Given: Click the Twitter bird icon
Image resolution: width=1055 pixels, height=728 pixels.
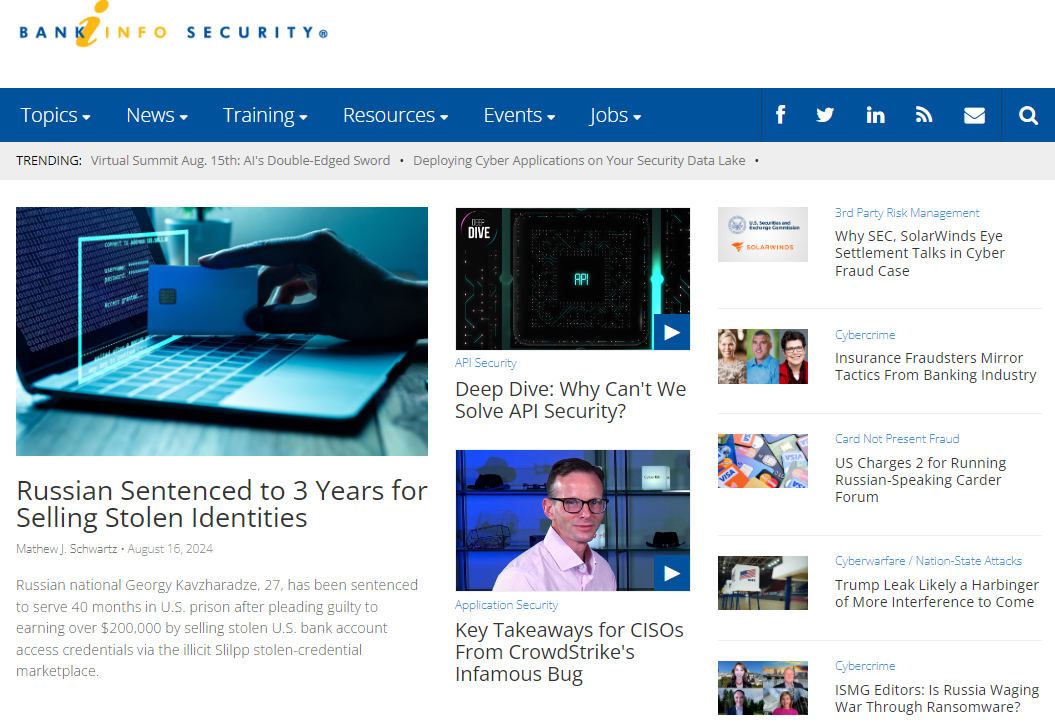Looking at the screenshot, I should (x=825, y=114).
